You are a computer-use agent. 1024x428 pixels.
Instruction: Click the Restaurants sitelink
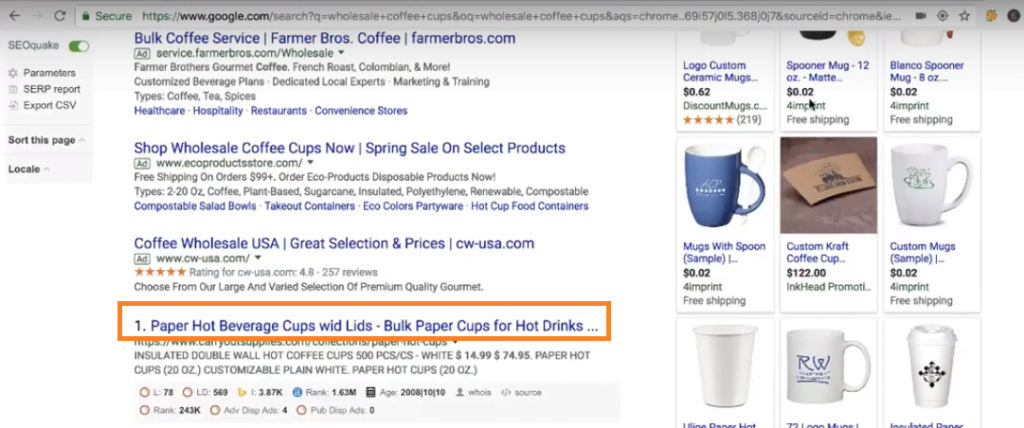279,110
